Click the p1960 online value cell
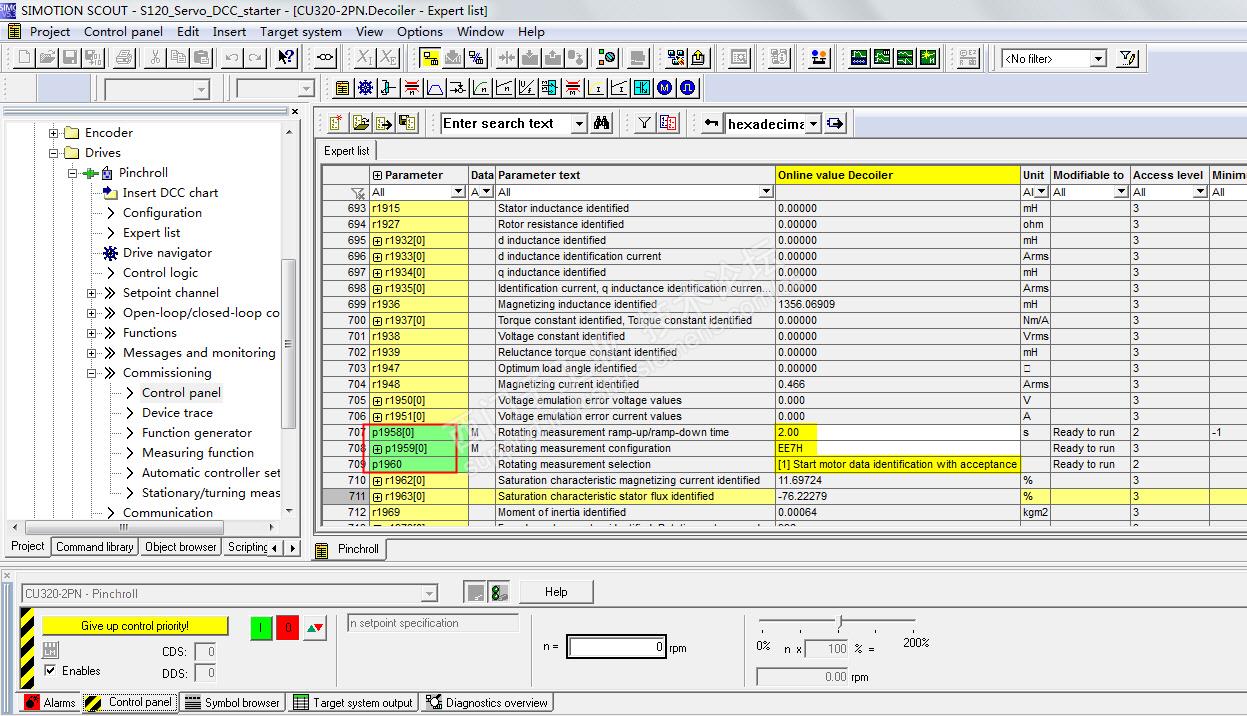Screen dimensions: 1247x716 click(x=898, y=465)
